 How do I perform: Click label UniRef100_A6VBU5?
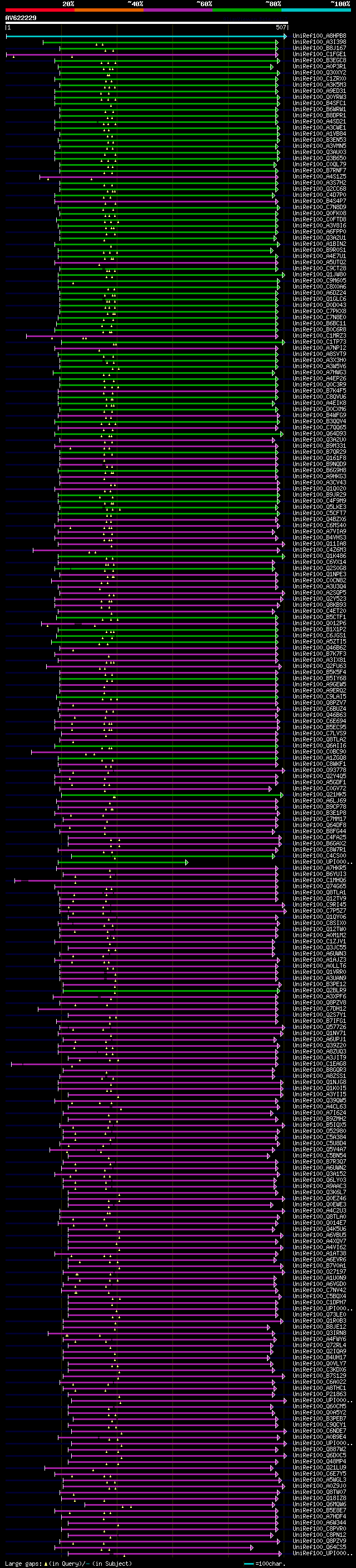319,1235
